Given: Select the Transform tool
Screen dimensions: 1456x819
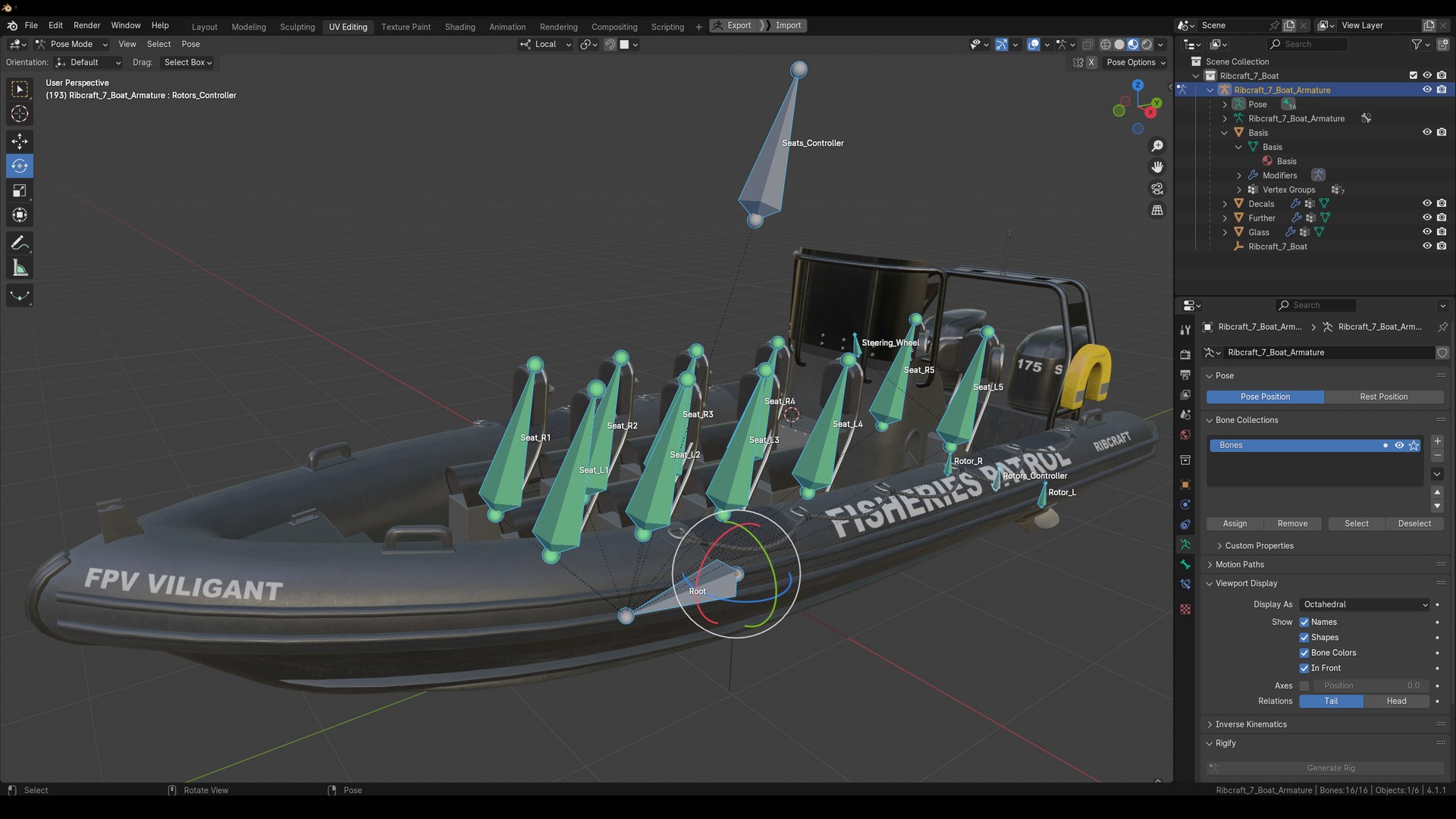Looking at the screenshot, I should tap(20, 216).
